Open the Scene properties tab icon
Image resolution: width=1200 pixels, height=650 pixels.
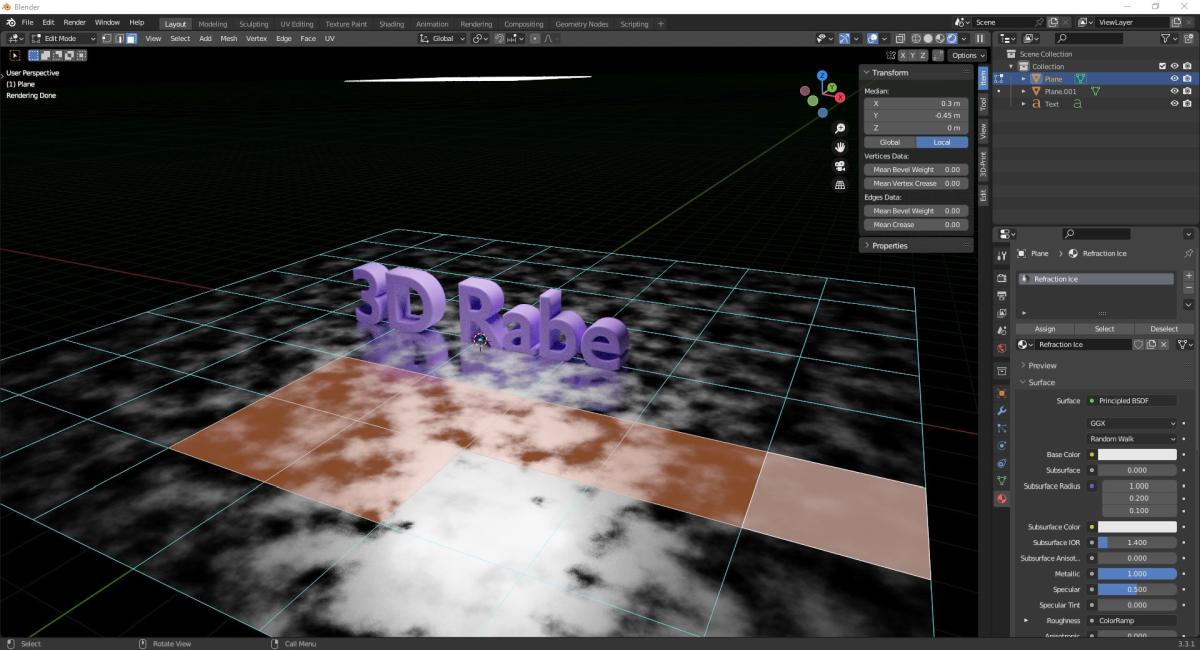[1001, 330]
